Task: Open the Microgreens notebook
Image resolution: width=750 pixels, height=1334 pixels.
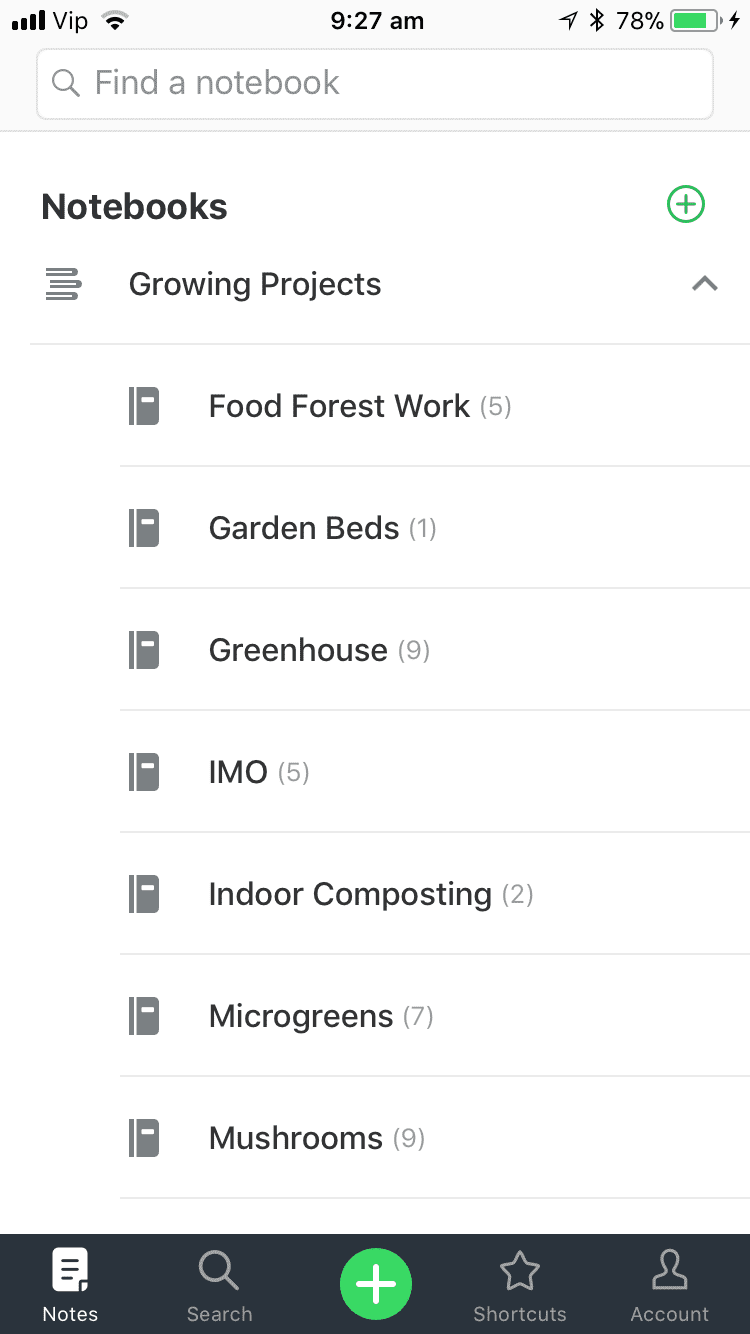Action: click(x=435, y=1016)
